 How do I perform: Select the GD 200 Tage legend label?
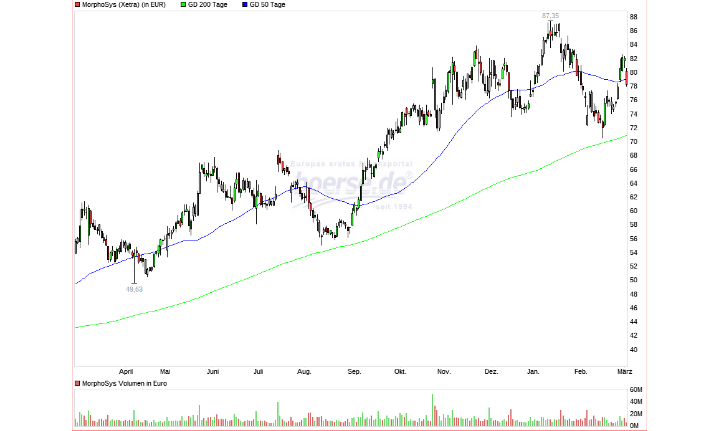coord(209,5)
